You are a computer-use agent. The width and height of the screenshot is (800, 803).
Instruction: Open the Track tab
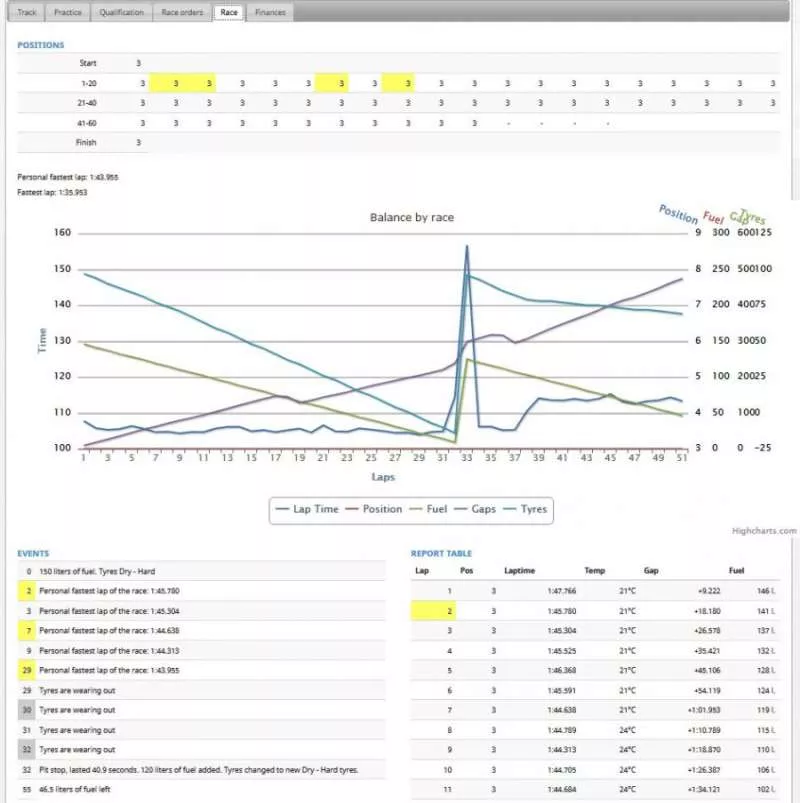point(27,13)
